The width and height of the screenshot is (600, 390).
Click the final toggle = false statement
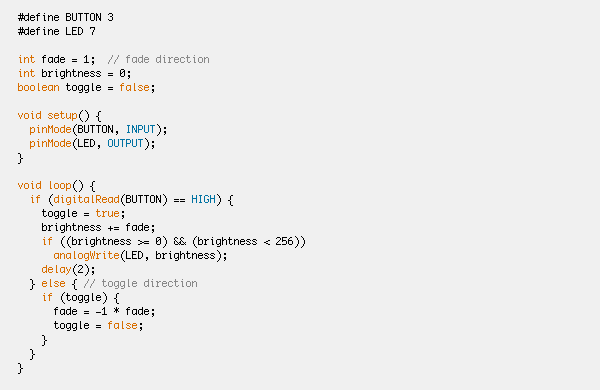pyautogui.click(x=98, y=325)
